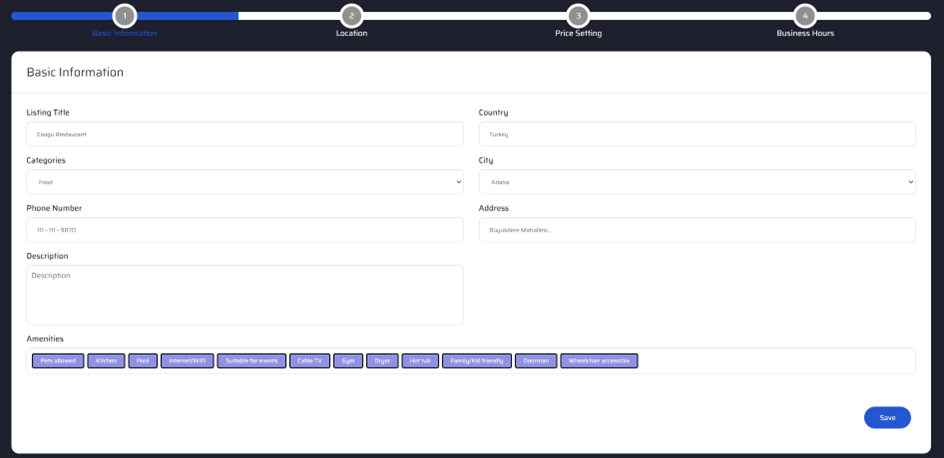
Task: Toggle the Cable TV amenity tag
Action: point(309,361)
